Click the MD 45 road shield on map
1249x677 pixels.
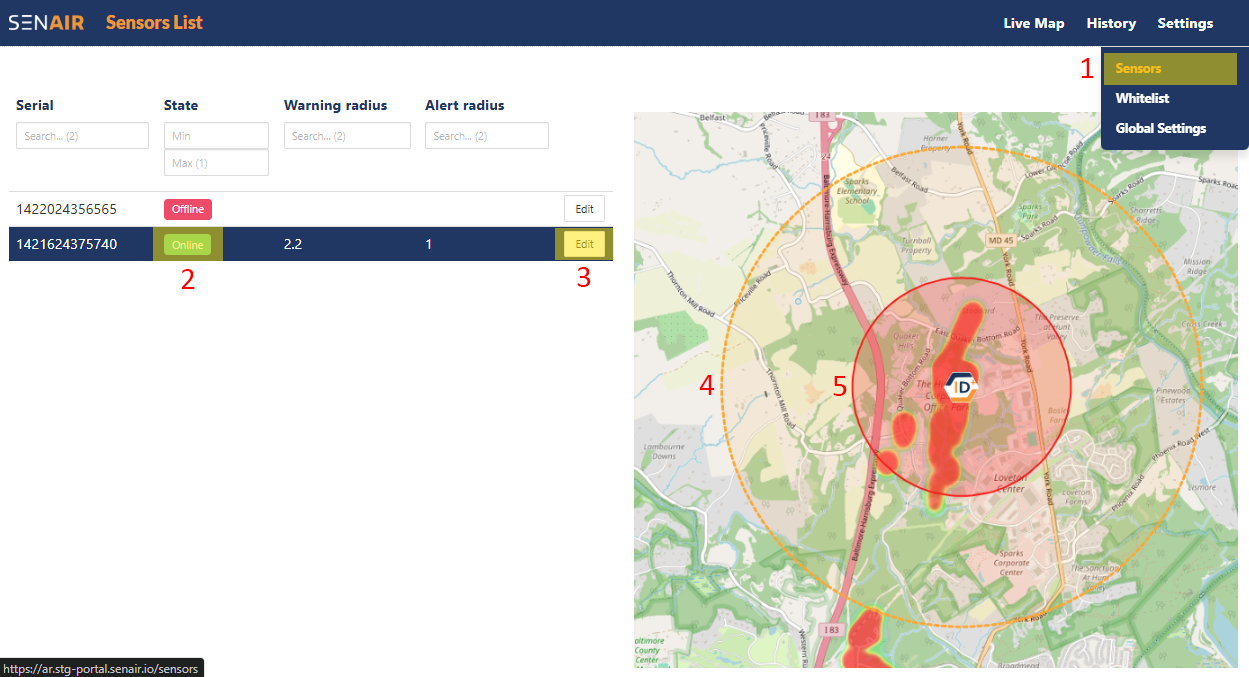coord(1003,239)
